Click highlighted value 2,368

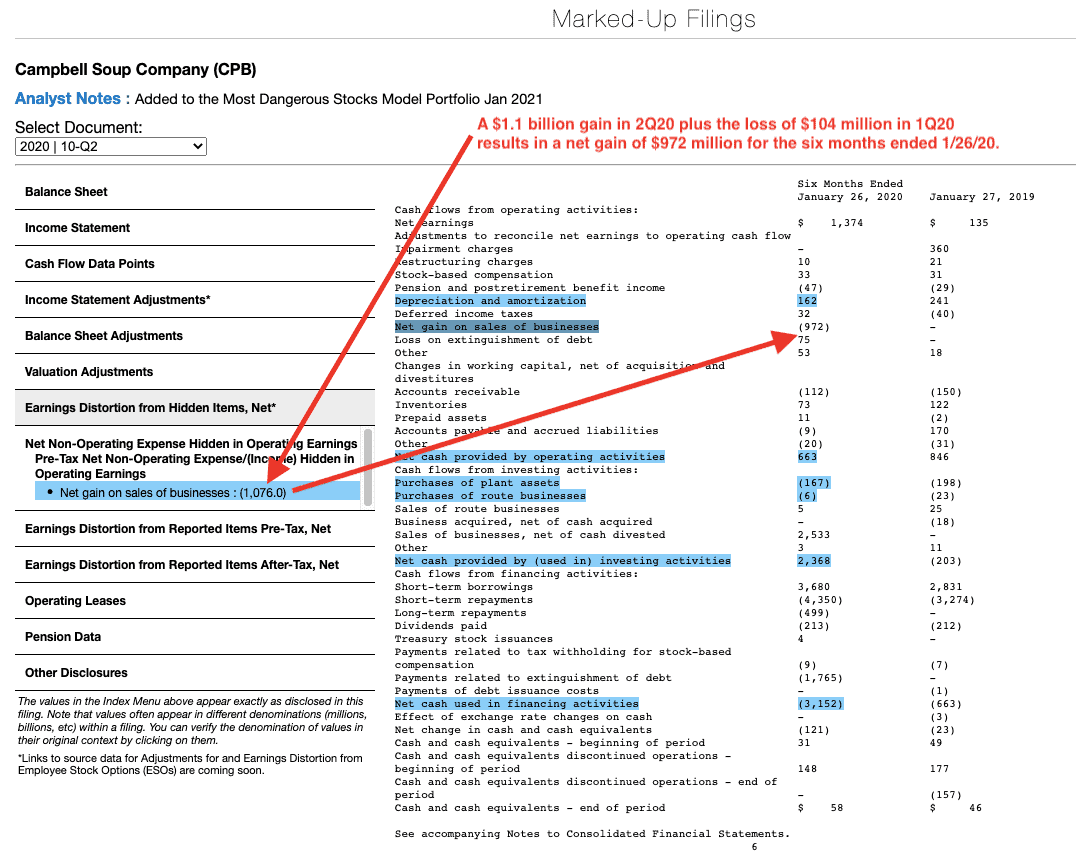(x=814, y=561)
